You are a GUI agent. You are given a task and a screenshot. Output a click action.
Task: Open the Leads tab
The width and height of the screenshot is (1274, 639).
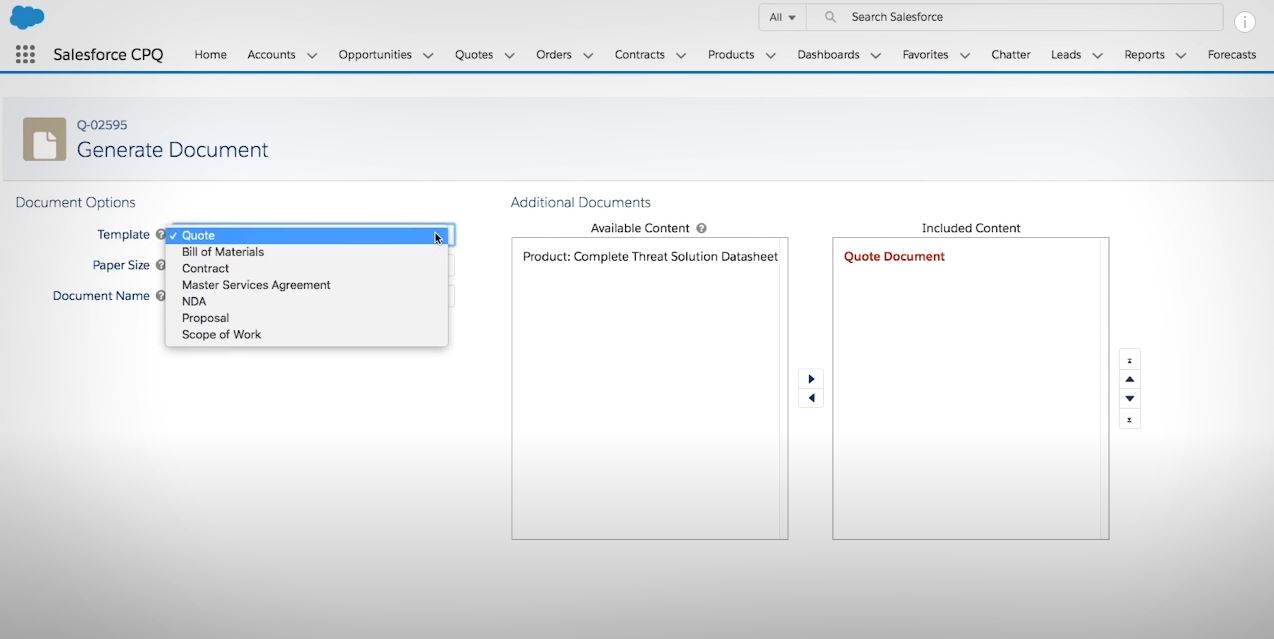1066,55
